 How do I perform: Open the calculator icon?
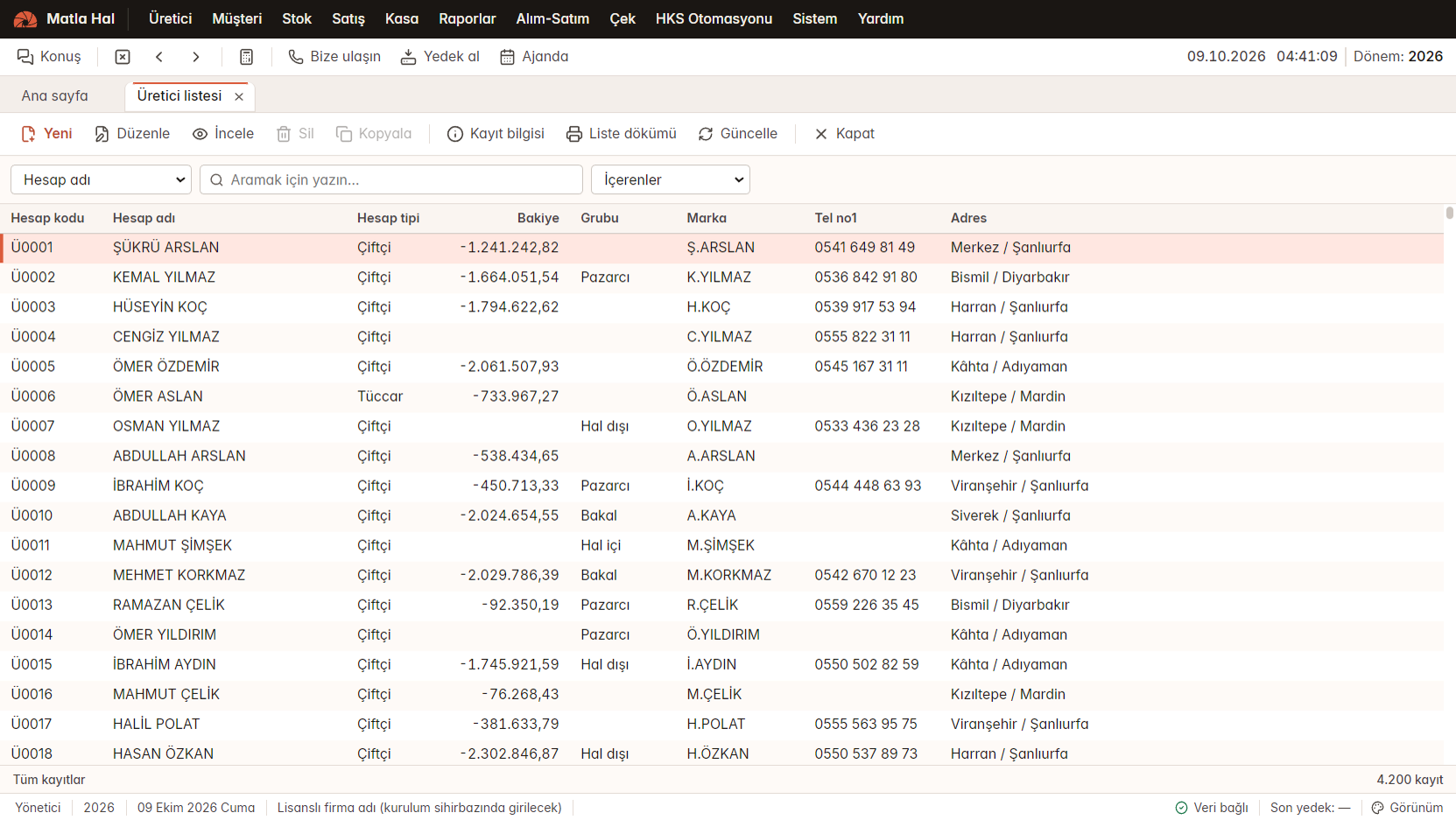click(247, 57)
